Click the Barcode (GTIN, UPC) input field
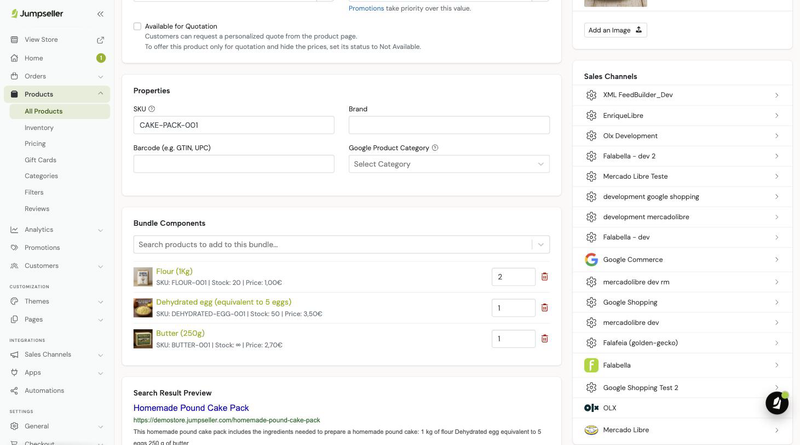Screen dimensions: 800x445 point(234,164)
